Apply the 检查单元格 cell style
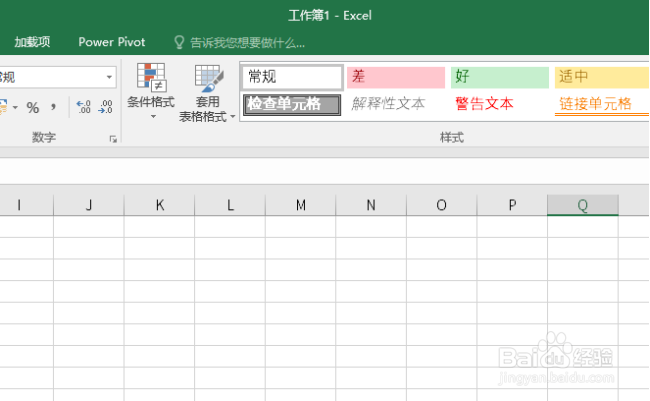650x401 pixels. pos(292,105)
